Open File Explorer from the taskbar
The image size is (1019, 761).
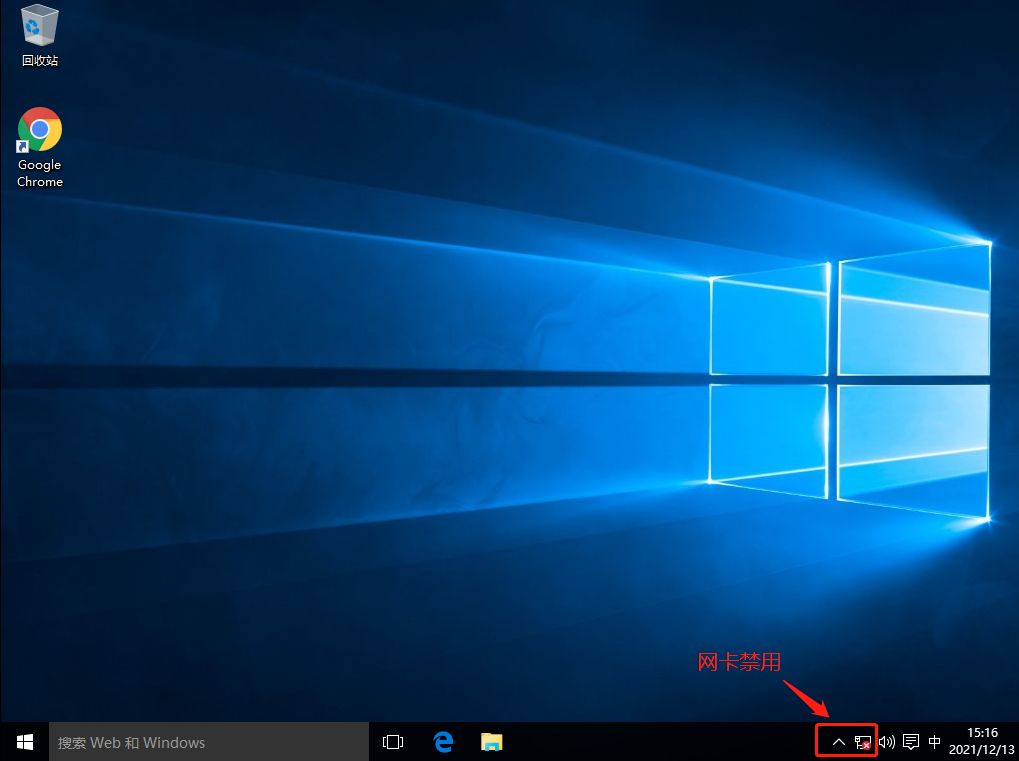click(x=491, y=742)
